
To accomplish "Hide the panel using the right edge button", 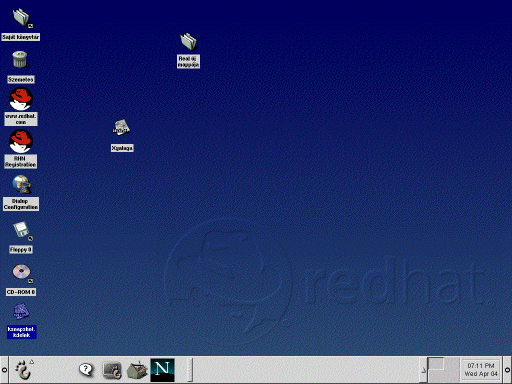I will 507,370.
